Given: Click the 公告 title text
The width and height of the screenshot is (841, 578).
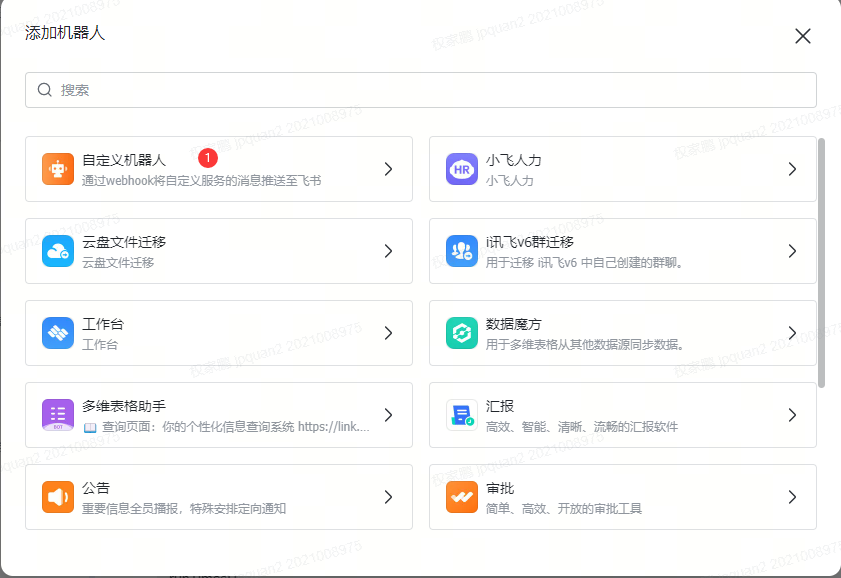Looking at the screenshot, I should pos(96,488).
